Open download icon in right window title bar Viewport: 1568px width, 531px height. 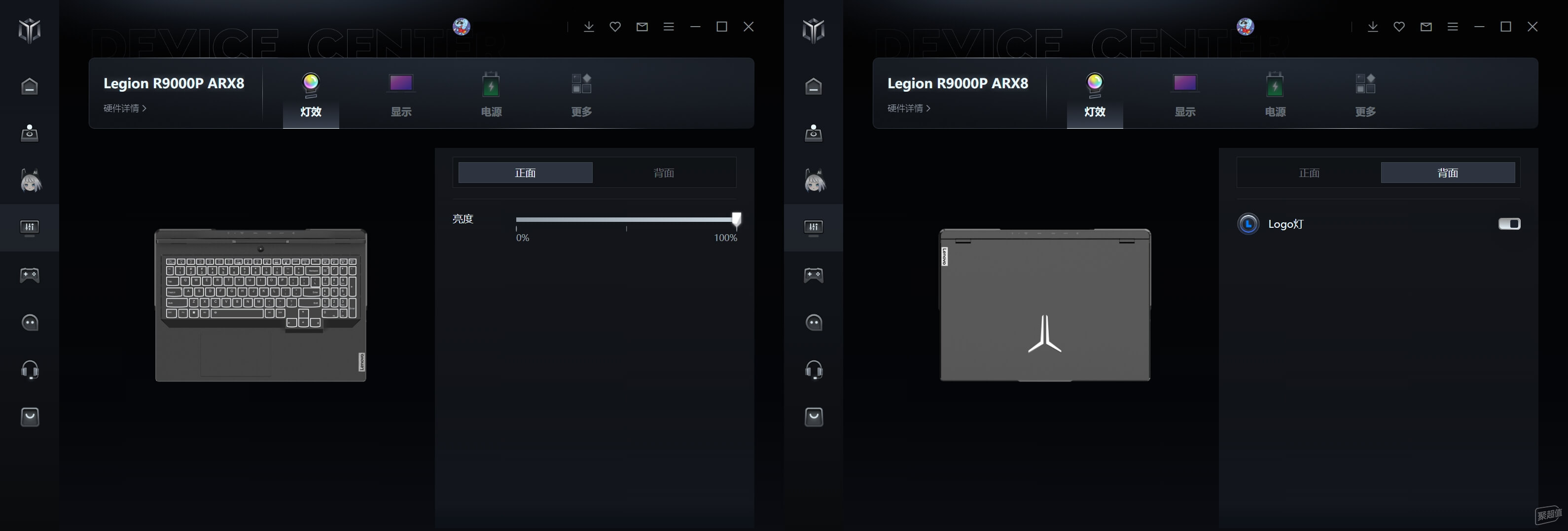click(1373, 27)
